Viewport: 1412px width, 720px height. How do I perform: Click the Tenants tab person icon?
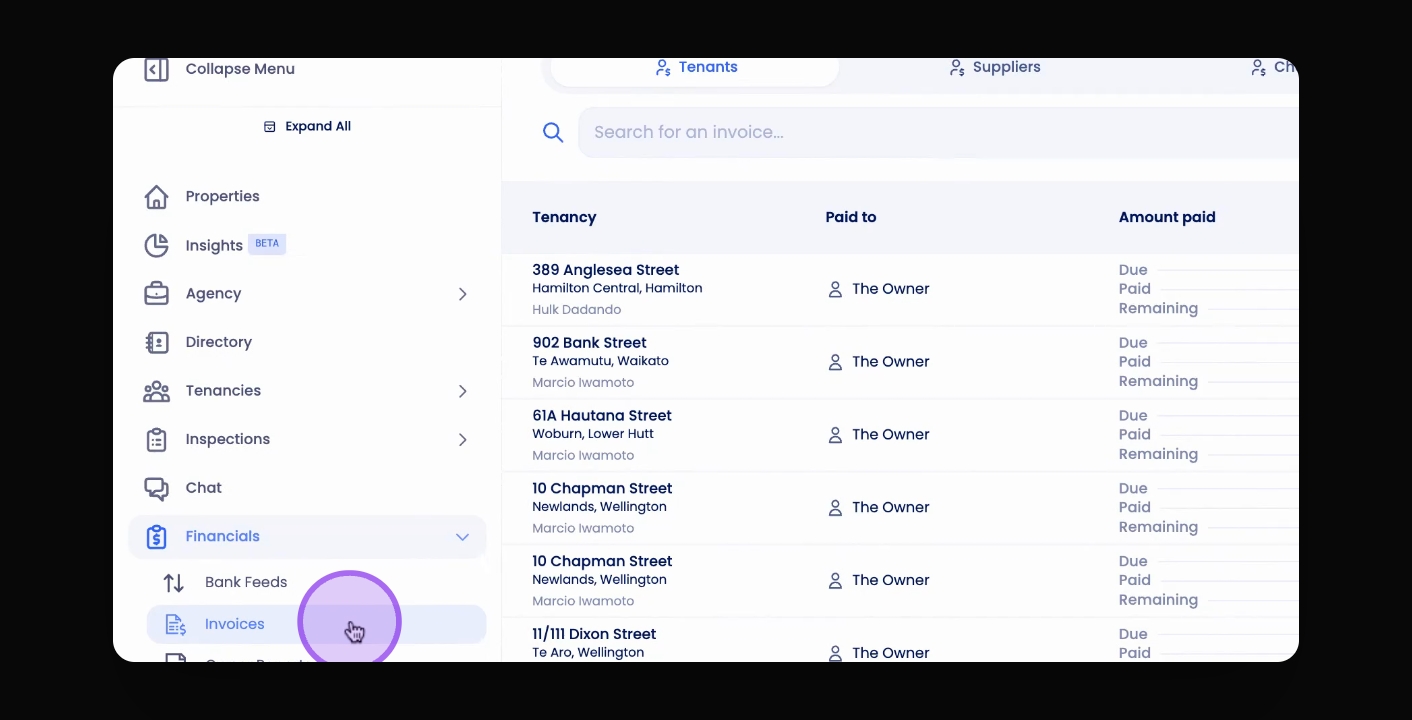[663, 68]
